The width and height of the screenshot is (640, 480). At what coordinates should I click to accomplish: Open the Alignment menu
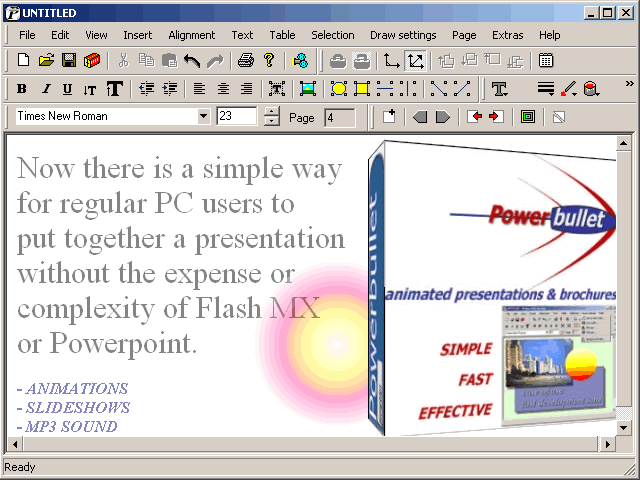(191, 35)
